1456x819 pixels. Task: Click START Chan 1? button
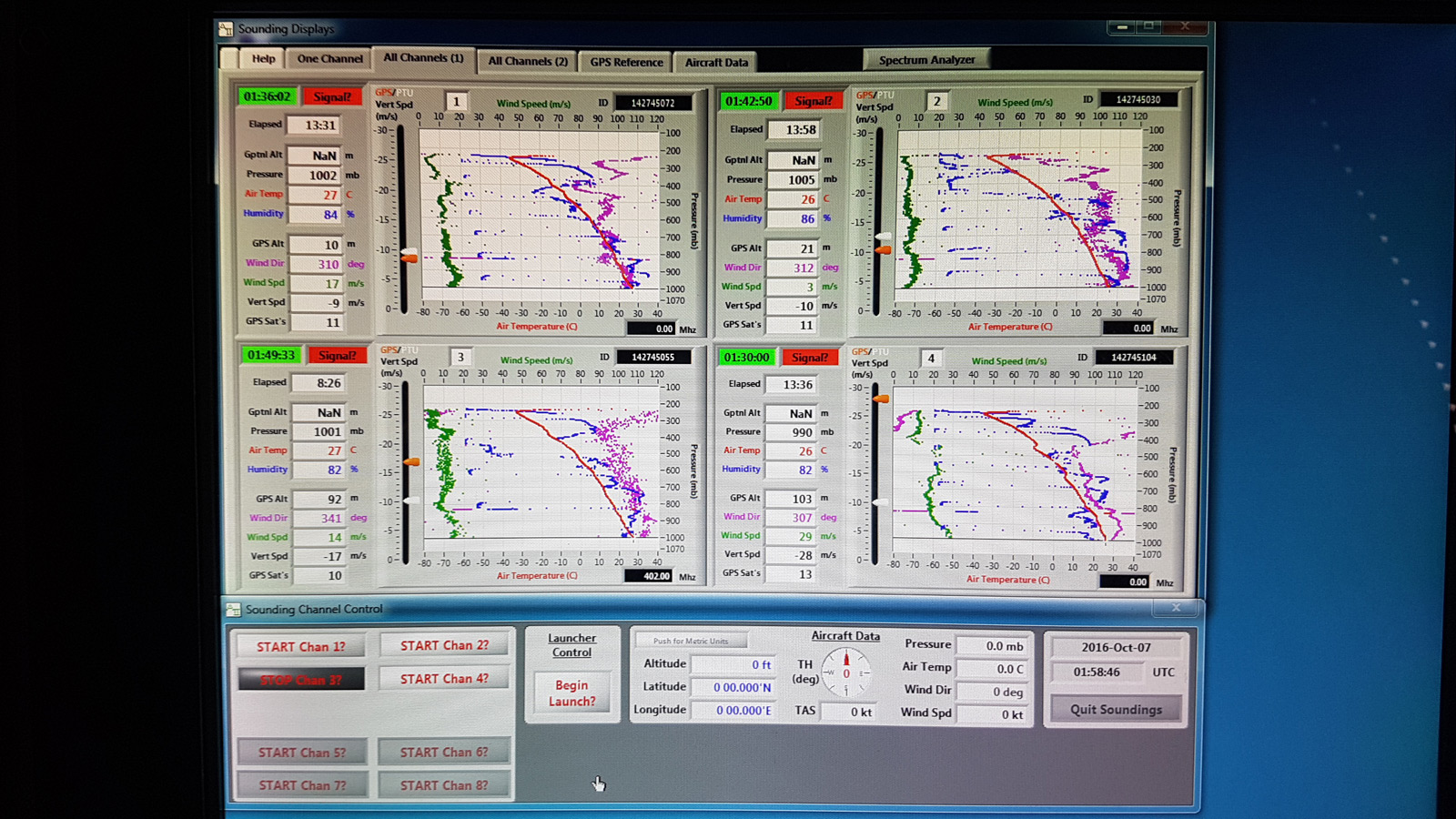[301, 646]
